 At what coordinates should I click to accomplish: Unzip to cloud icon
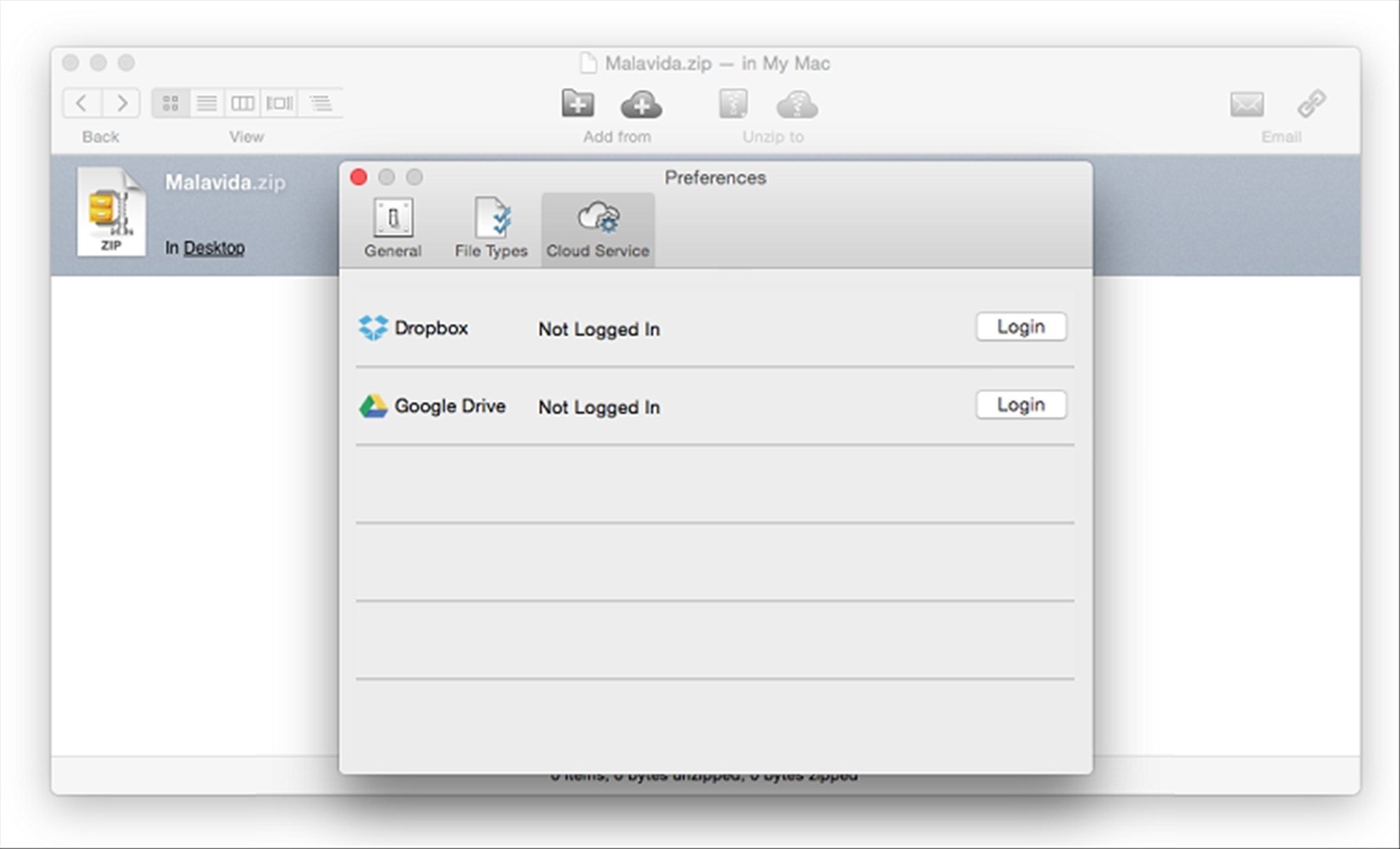(x=797, y=105)
